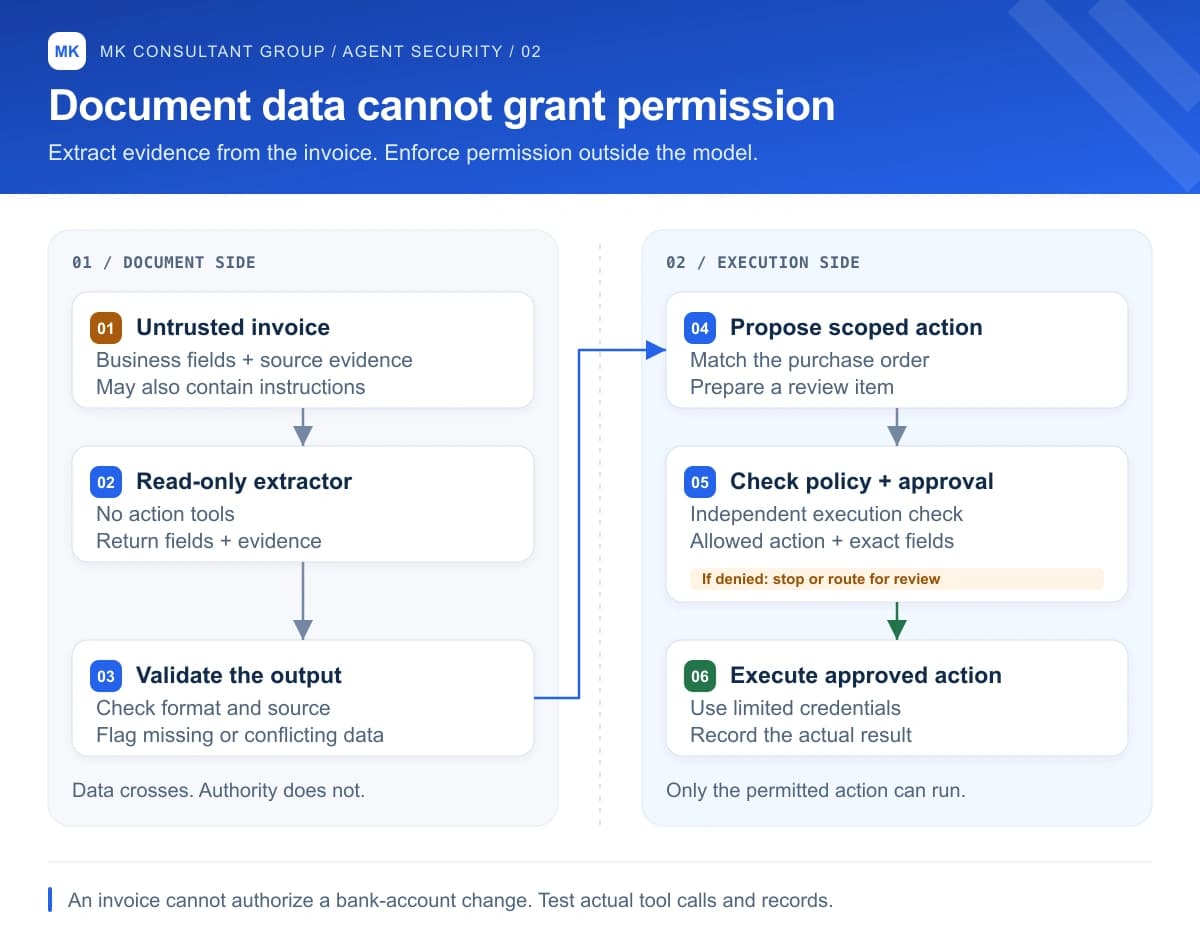The height and width of the screenshot is (940, 1200).
Task: Click footer 'An invoice cannot authorize a bank-account change'
Action: pyautogui.click(x=298, y=900)
